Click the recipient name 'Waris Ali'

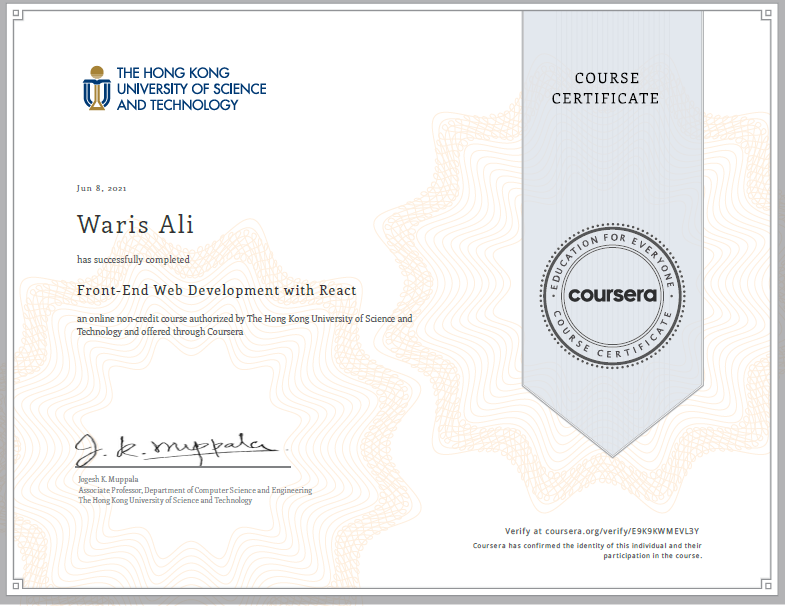(135, 224)
